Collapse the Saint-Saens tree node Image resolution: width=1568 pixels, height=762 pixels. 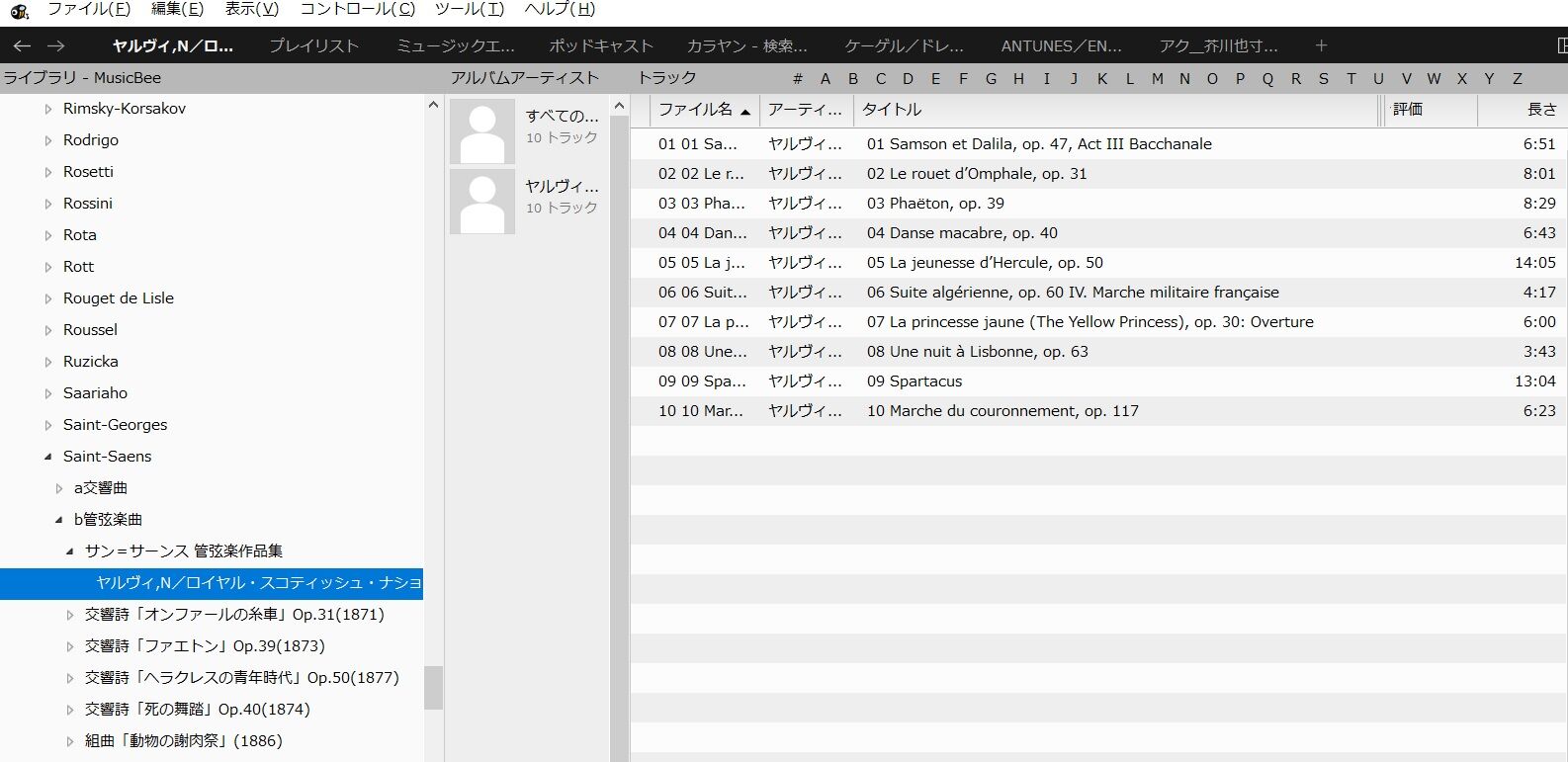click(48, 457)
